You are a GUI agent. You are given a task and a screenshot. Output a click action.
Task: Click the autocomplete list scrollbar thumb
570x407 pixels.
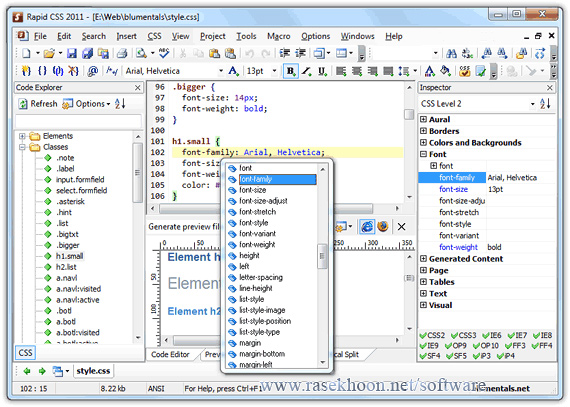point(322,256)
